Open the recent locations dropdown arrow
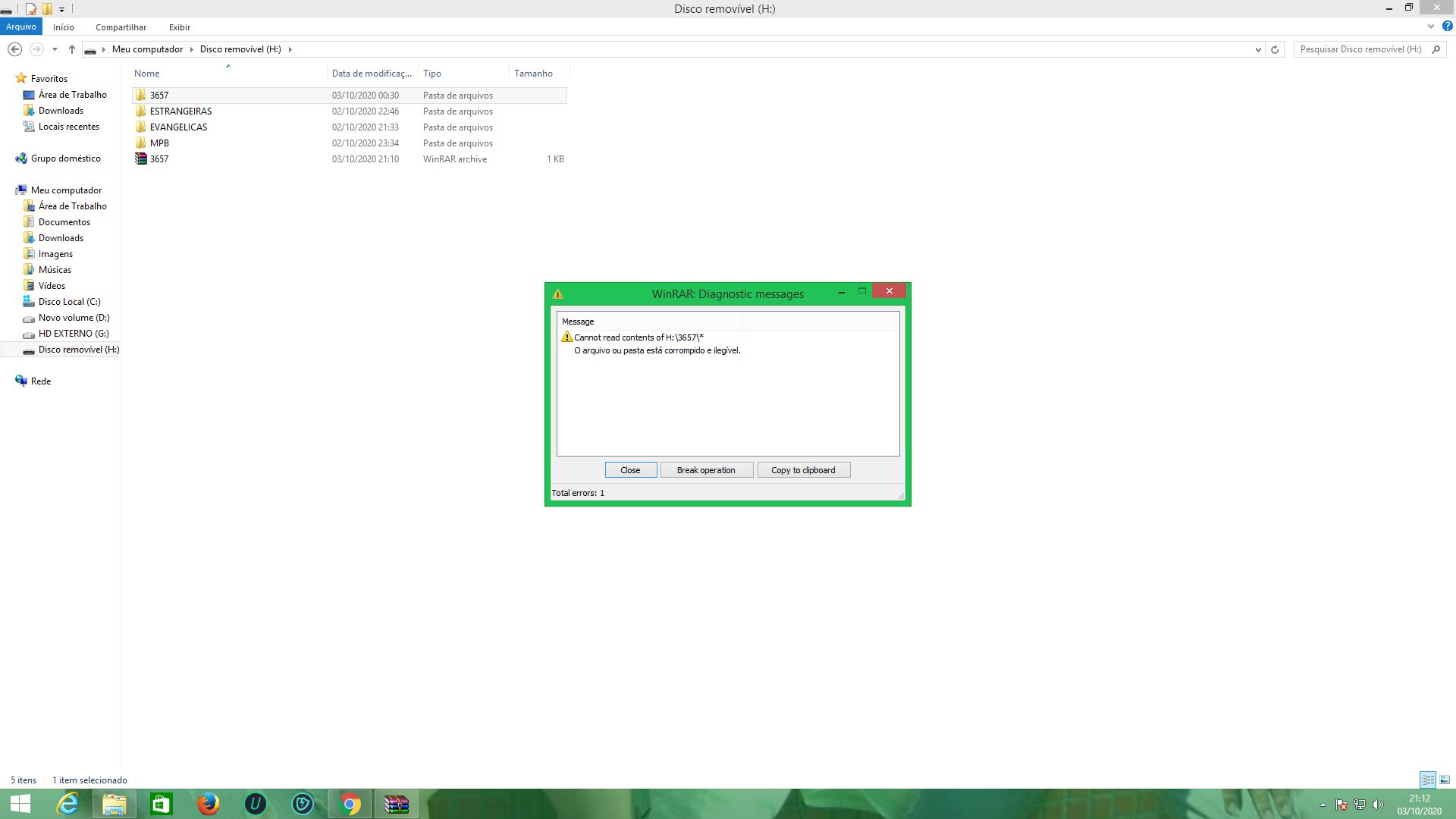Screen dimensions: 1456x819 (55, 49)
